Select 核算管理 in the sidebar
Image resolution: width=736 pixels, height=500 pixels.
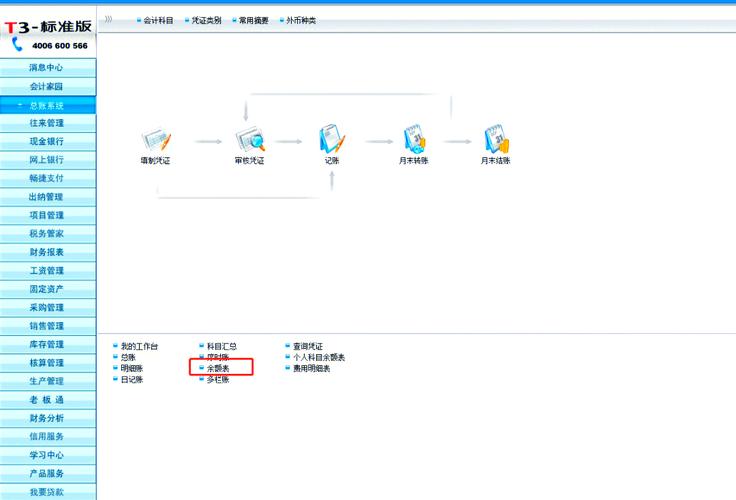(48, 362)
